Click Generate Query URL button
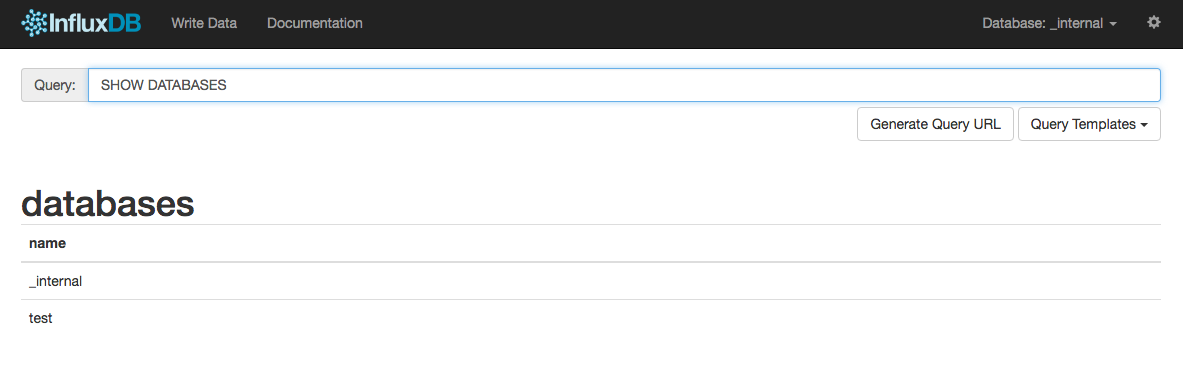The height and width of the screenshot is (365, 1183). click(936, 124)
